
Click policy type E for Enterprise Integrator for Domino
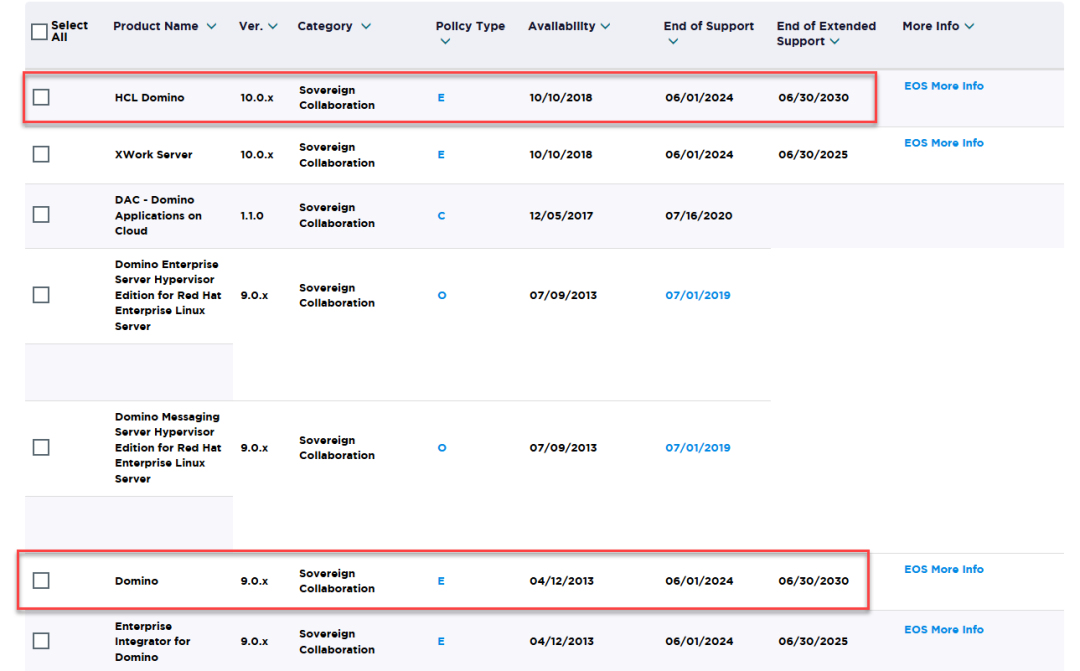pyautogui.click(x=441, y=641)
